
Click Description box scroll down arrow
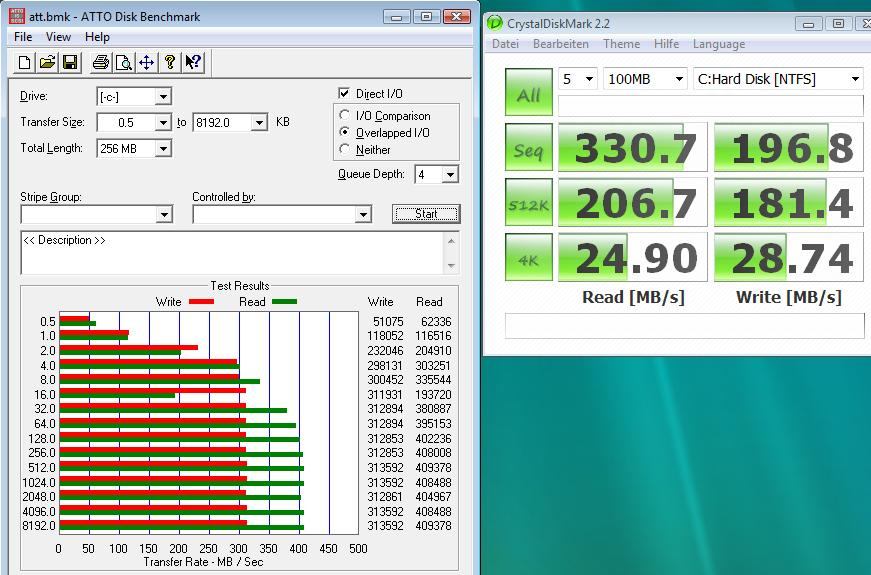pos(451,266)
